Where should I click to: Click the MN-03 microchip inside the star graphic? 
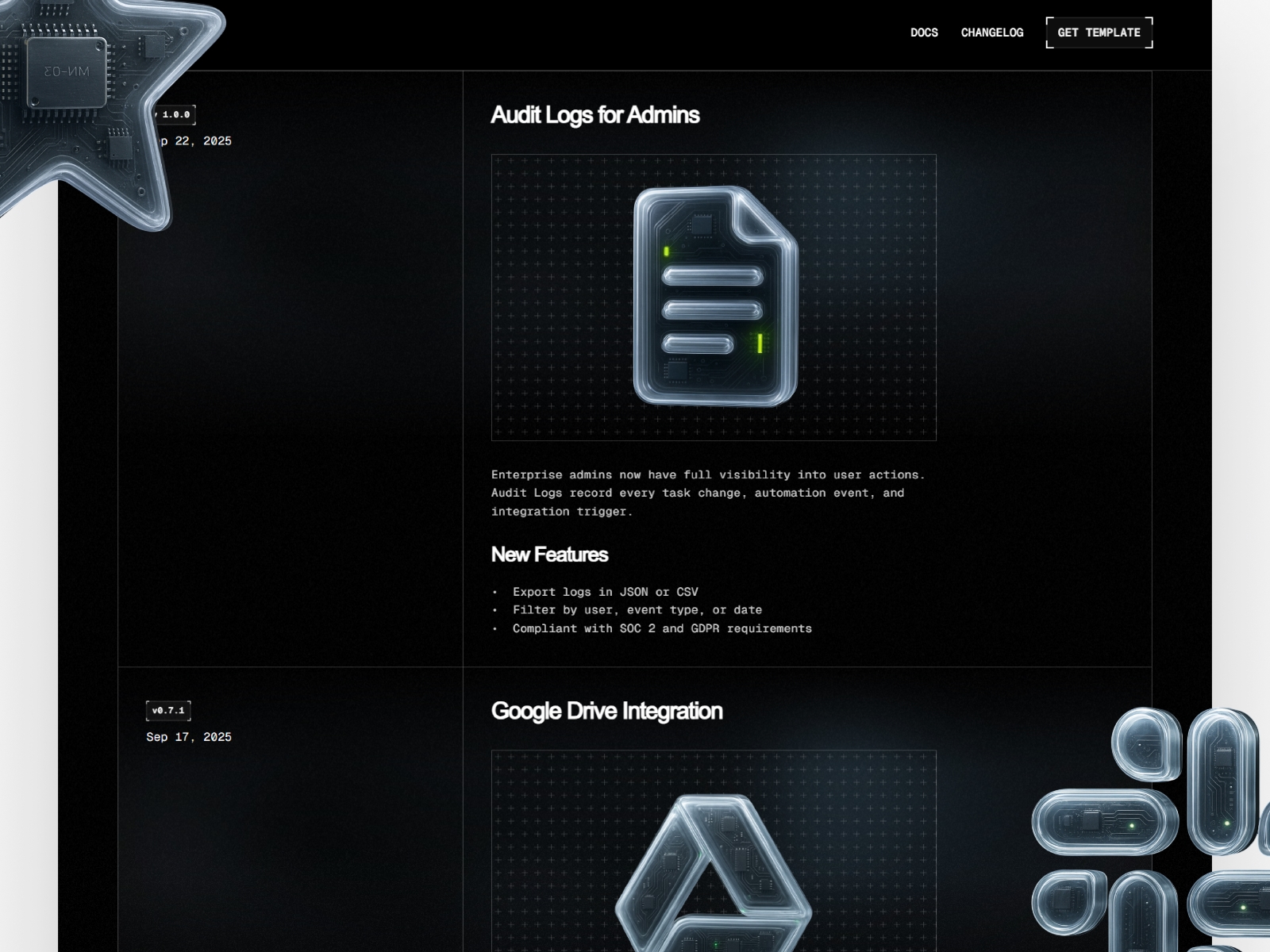(68, 71)
